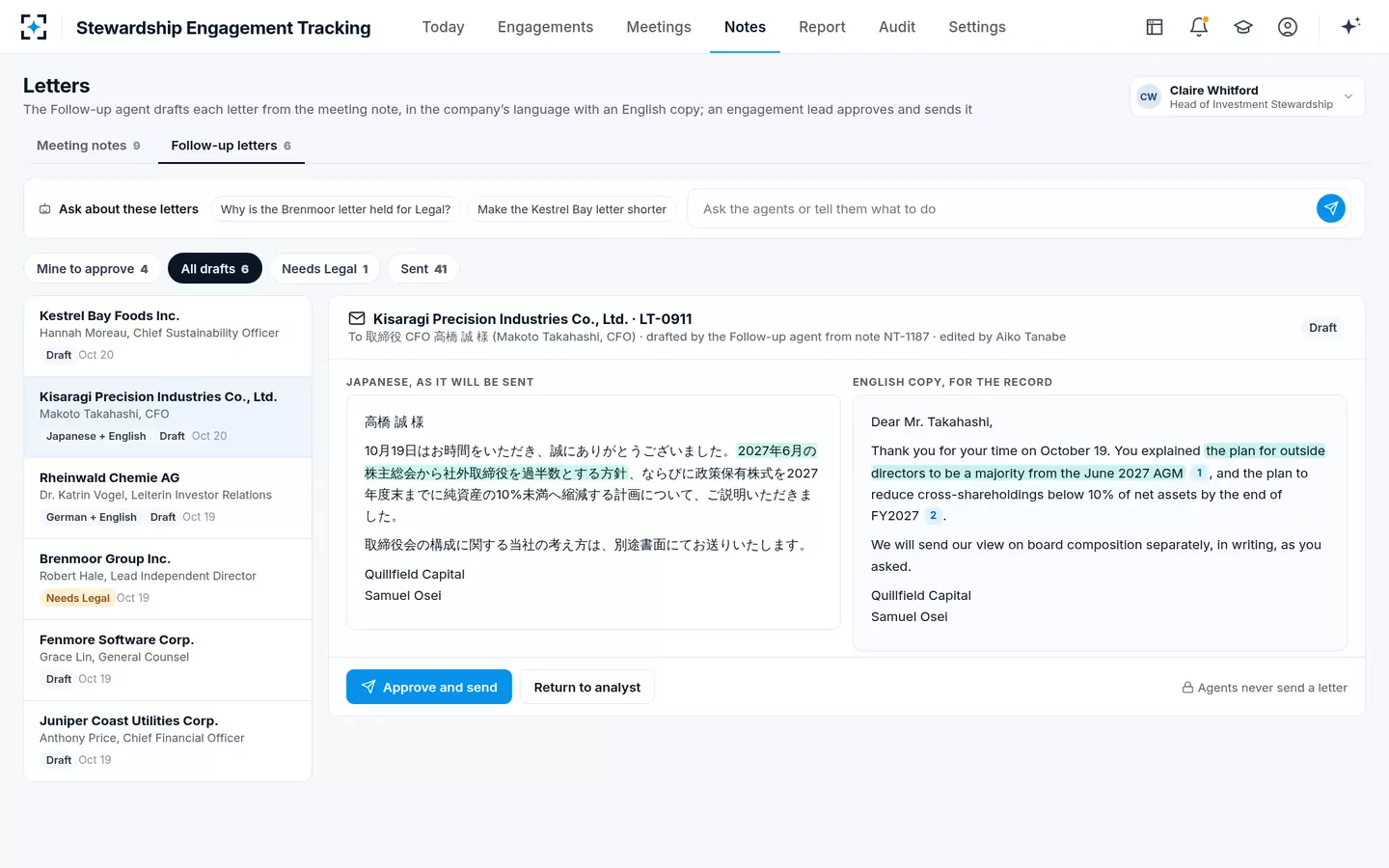Click the Needs Legal badge on Brenmoor row
The width and height of the screenshot is (1389, 868).
pos(78,598)
